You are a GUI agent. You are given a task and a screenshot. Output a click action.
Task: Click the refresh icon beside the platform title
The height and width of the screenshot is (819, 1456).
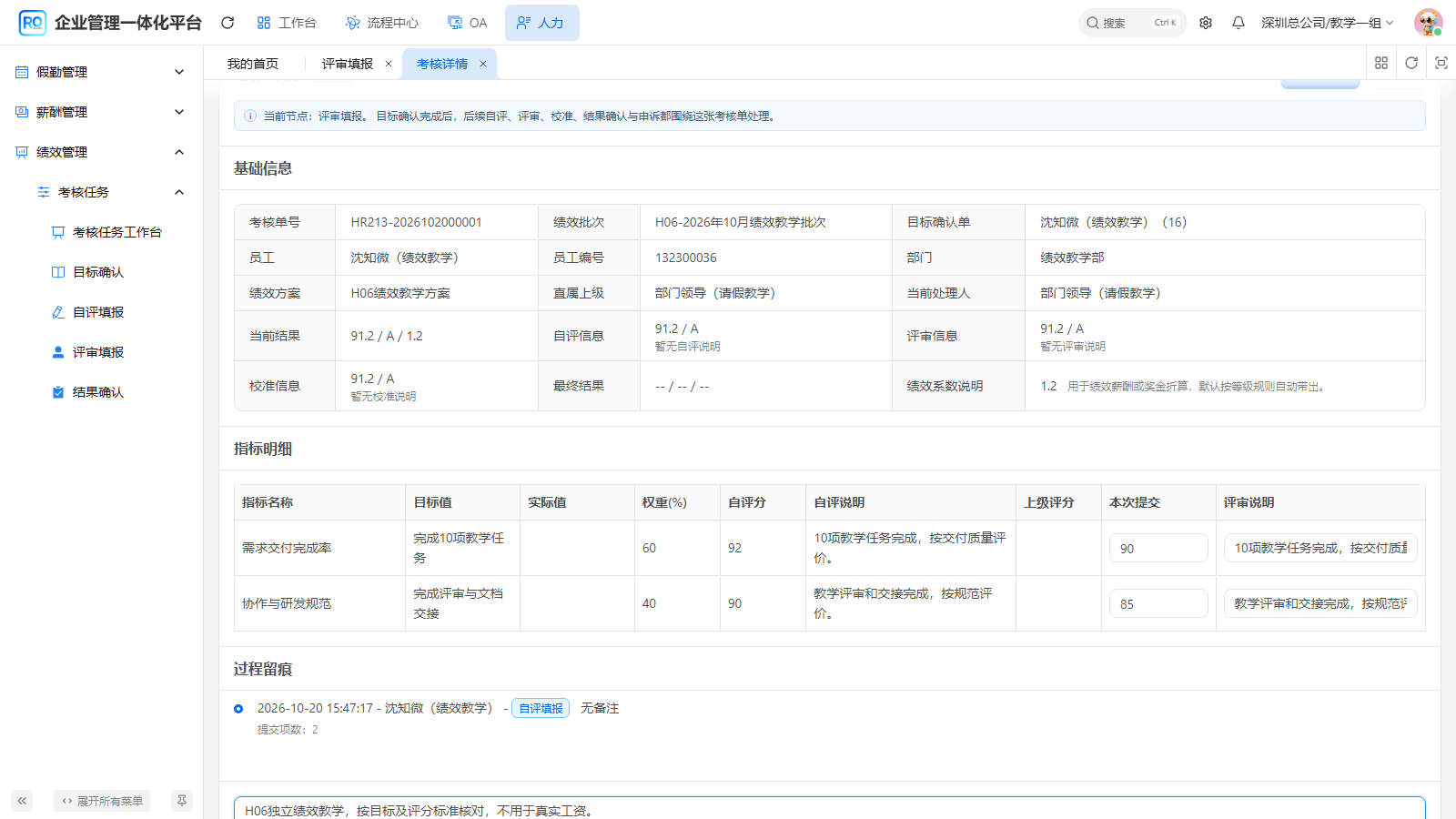[x=227, y=23]
